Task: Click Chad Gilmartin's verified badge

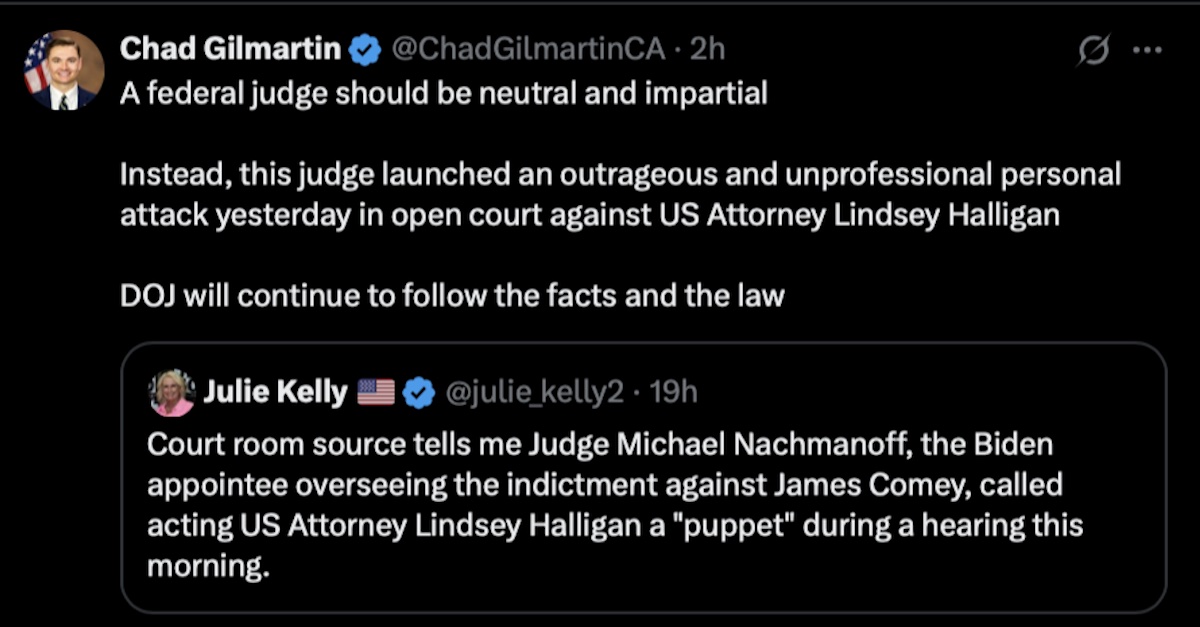Action: (366, 45)
